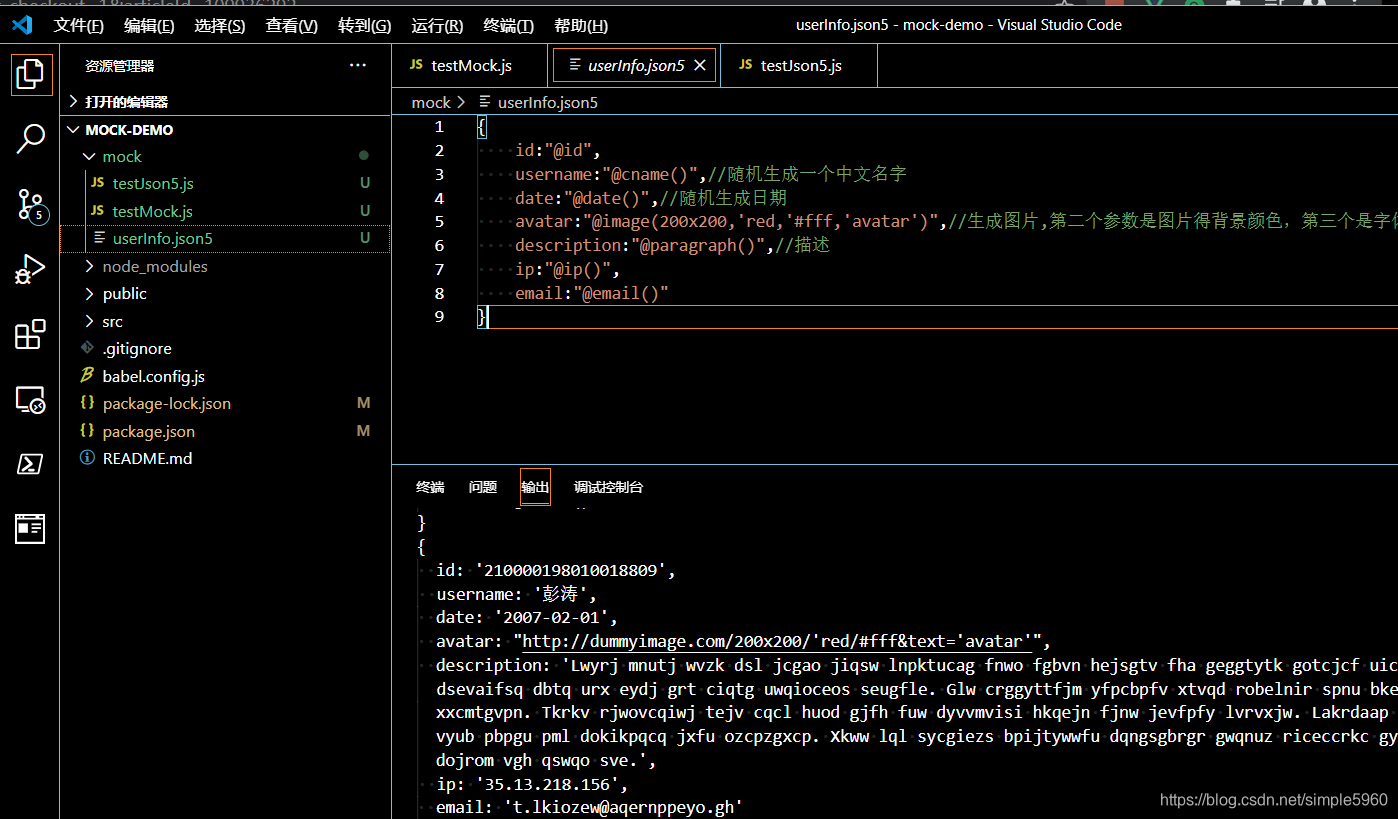Open the Terminal (终端) menu
The width and height of the screenshot is (1398, 819).
[508, 25]
